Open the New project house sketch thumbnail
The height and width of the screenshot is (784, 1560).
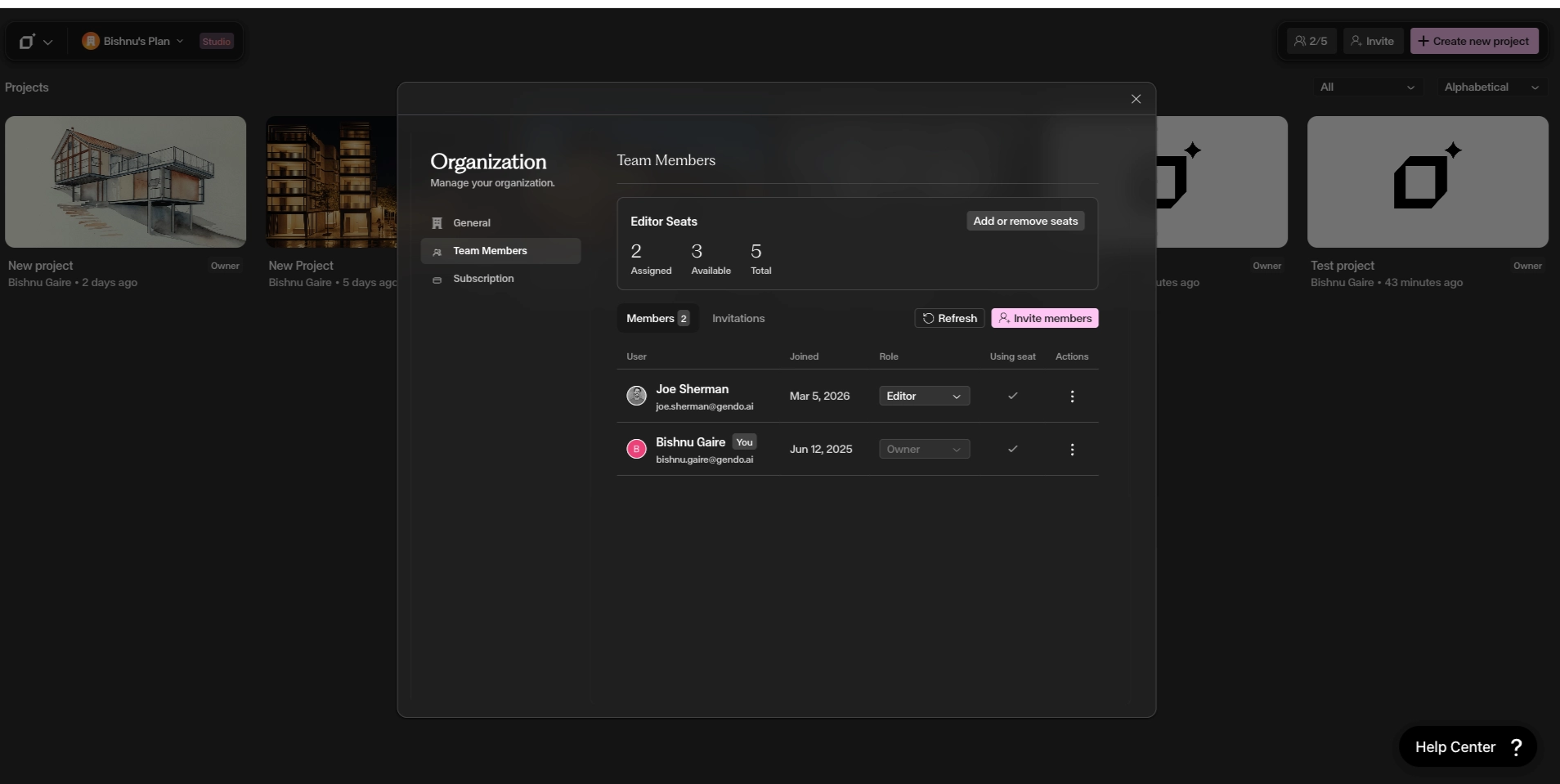126,181
